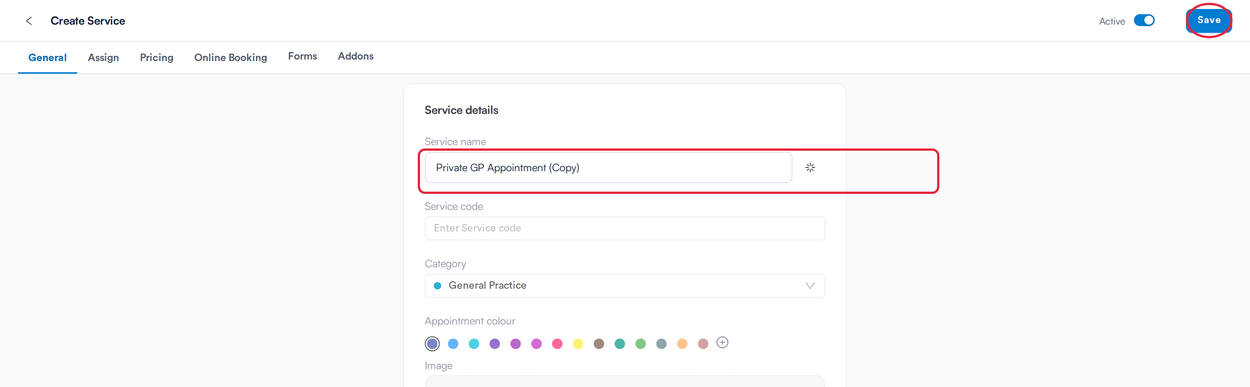Select the light blue colour swatch
The image size is (1250, 387).
point(453,344)
